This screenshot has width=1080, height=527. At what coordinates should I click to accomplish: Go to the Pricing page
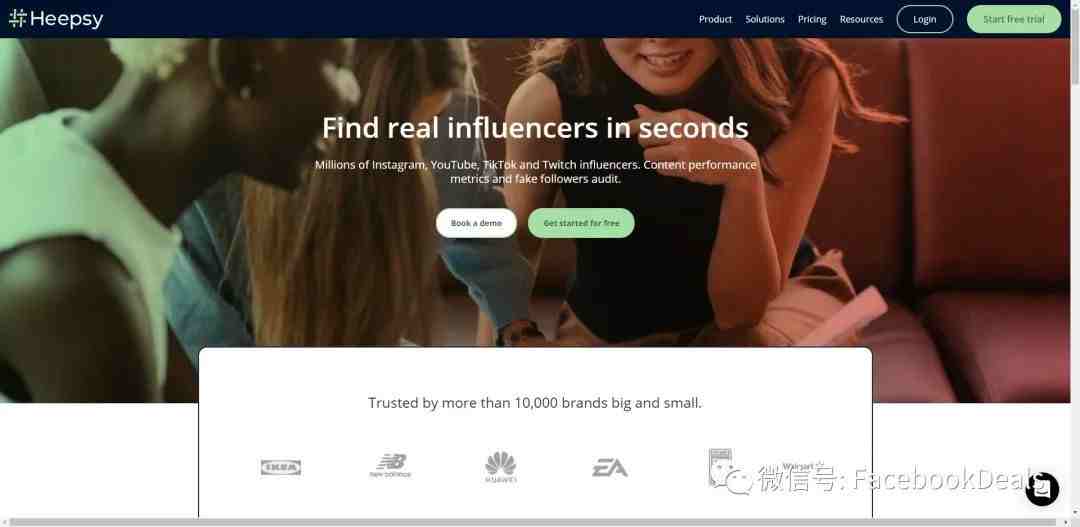point(812,19)
